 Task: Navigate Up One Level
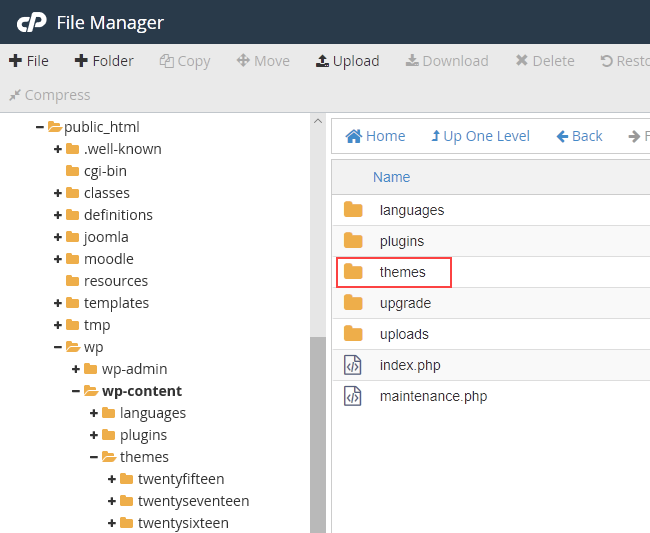click(480, 136)
